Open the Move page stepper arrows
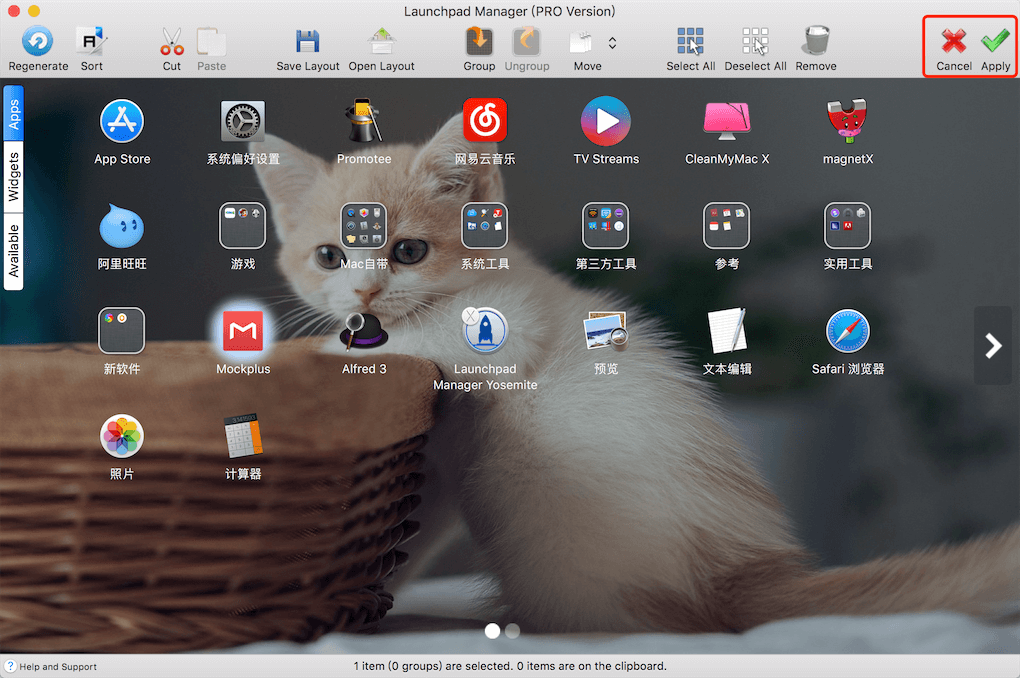Viewport: 1020px width, 678px height. pyautogui.click(x=612, y=43)
